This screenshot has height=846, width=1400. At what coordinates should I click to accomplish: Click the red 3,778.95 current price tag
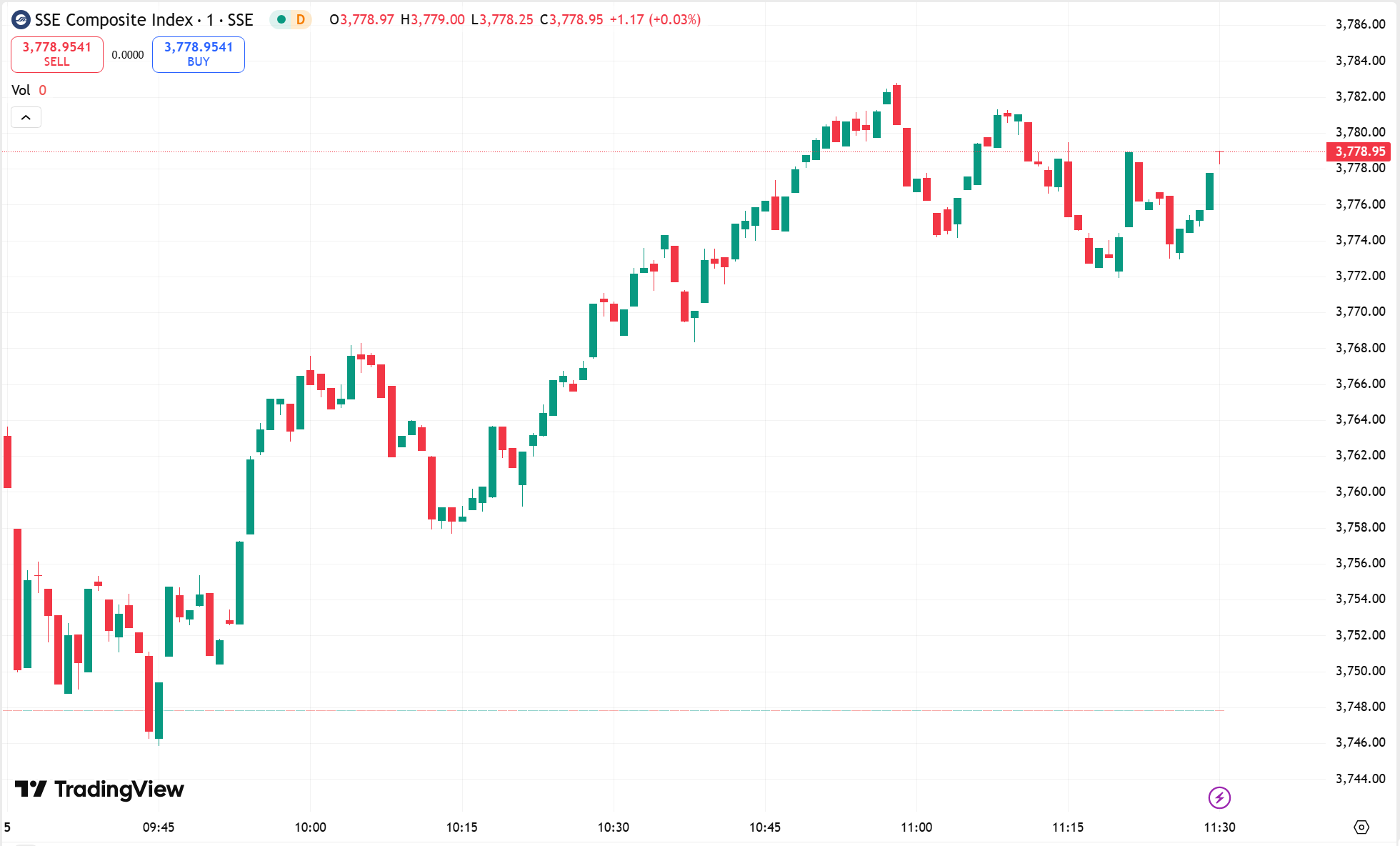point(1359,151)
